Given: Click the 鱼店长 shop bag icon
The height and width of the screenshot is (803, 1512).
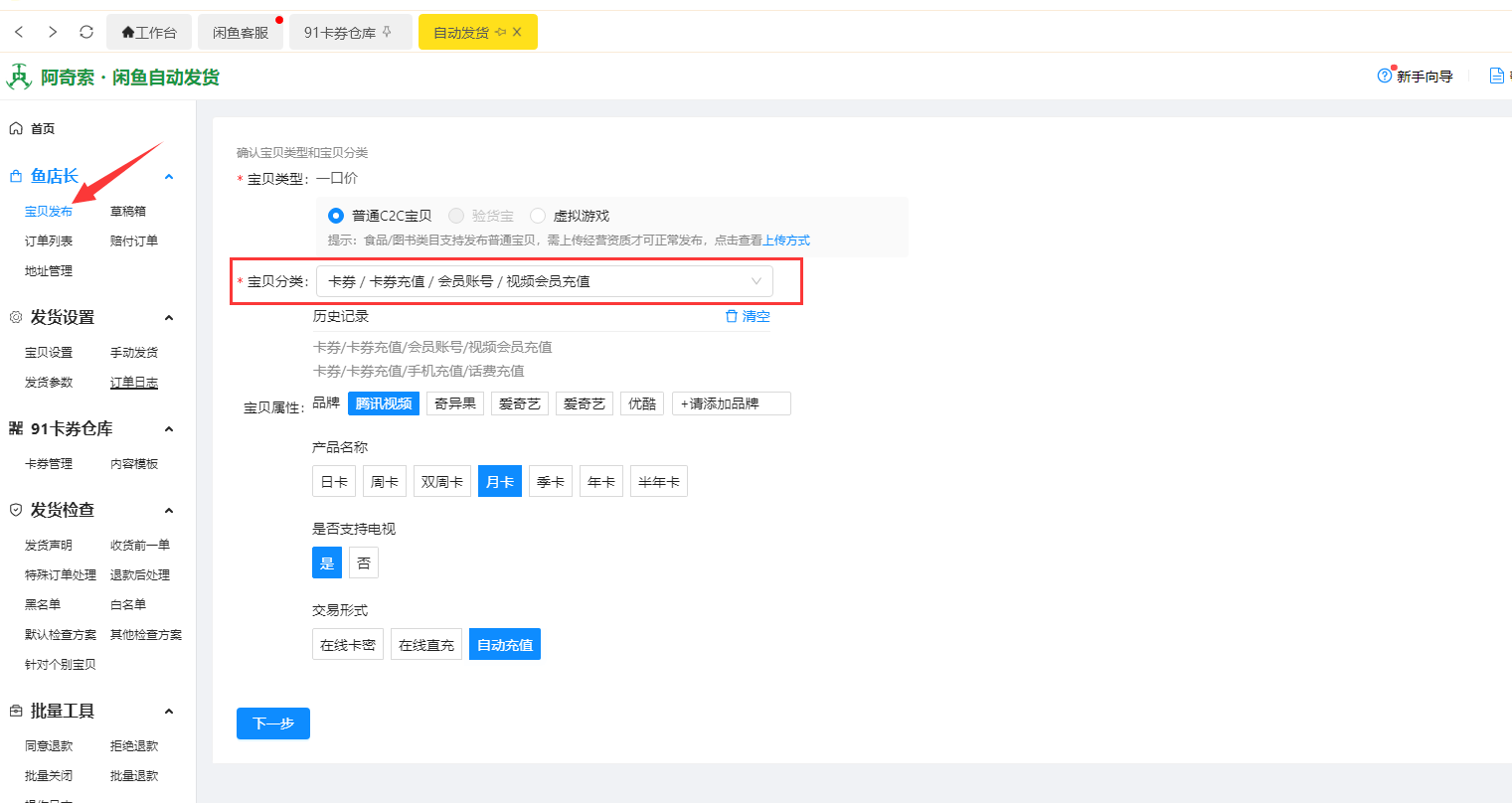Looking at the screenshot, I should pos(16,176).
